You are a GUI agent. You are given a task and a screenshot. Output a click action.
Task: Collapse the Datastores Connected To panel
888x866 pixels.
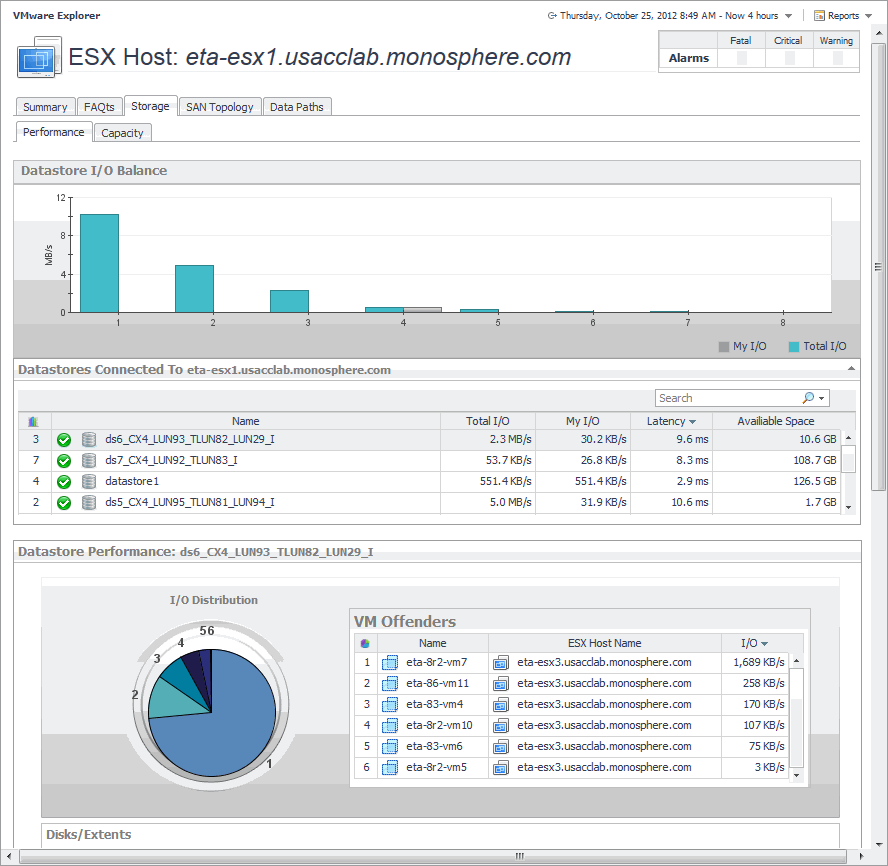pyautogui.click(x=852, y=369)
